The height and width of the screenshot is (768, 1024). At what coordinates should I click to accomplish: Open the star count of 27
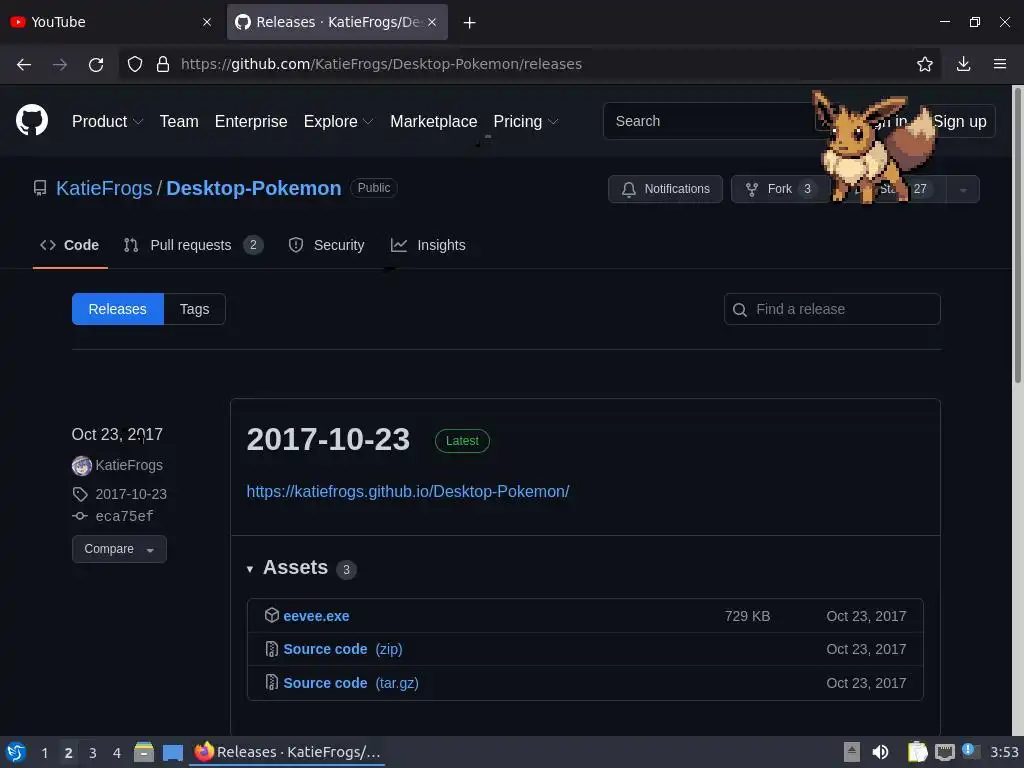(x=920, y=189)
